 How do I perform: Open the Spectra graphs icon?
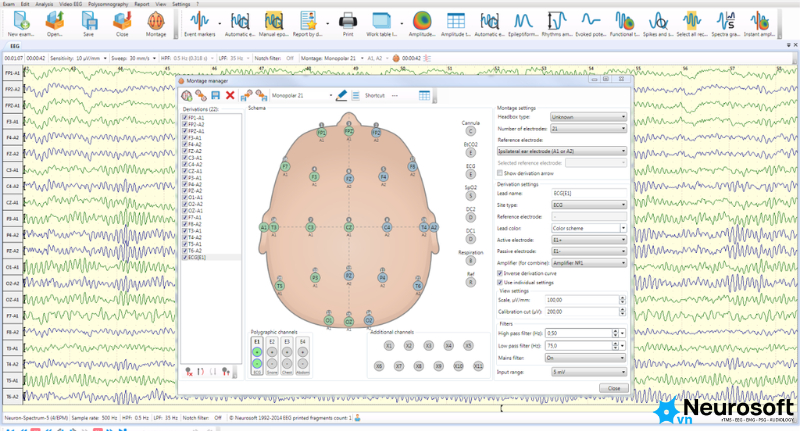pos(725,23)
